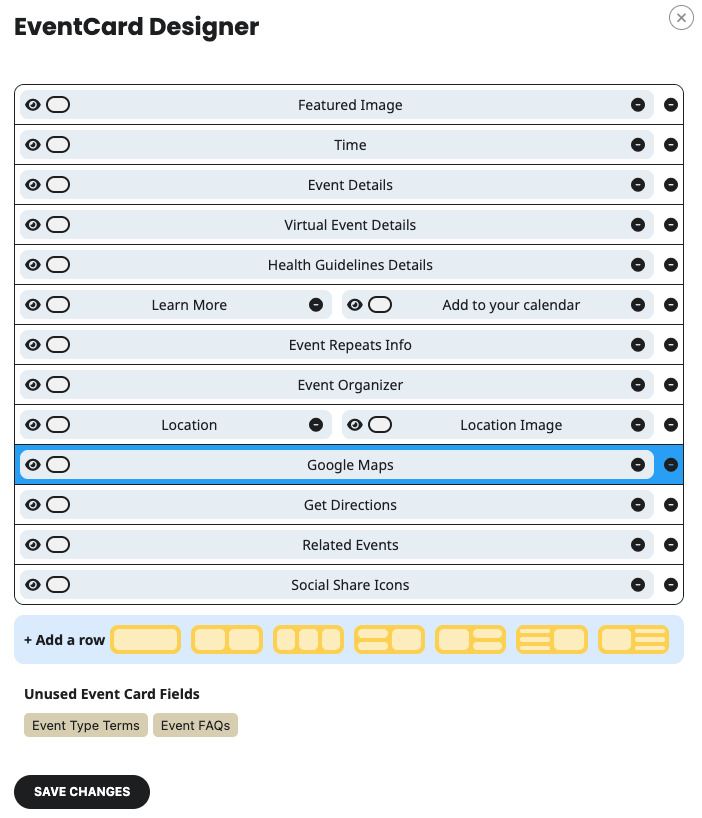Select the Event Type Terms unused field

coord(86,725)
